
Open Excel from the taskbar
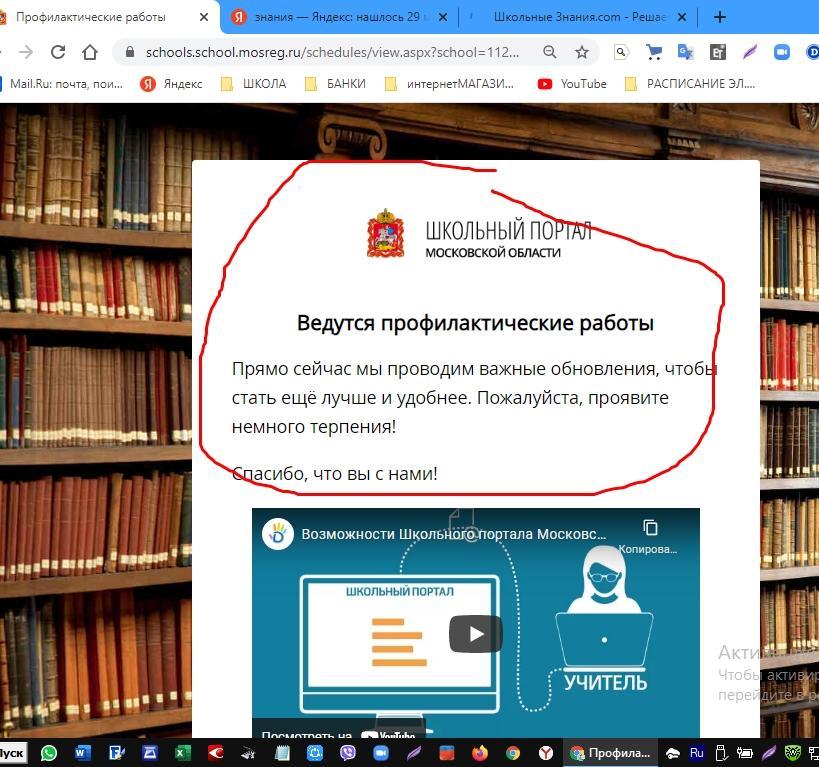point(182,753)
